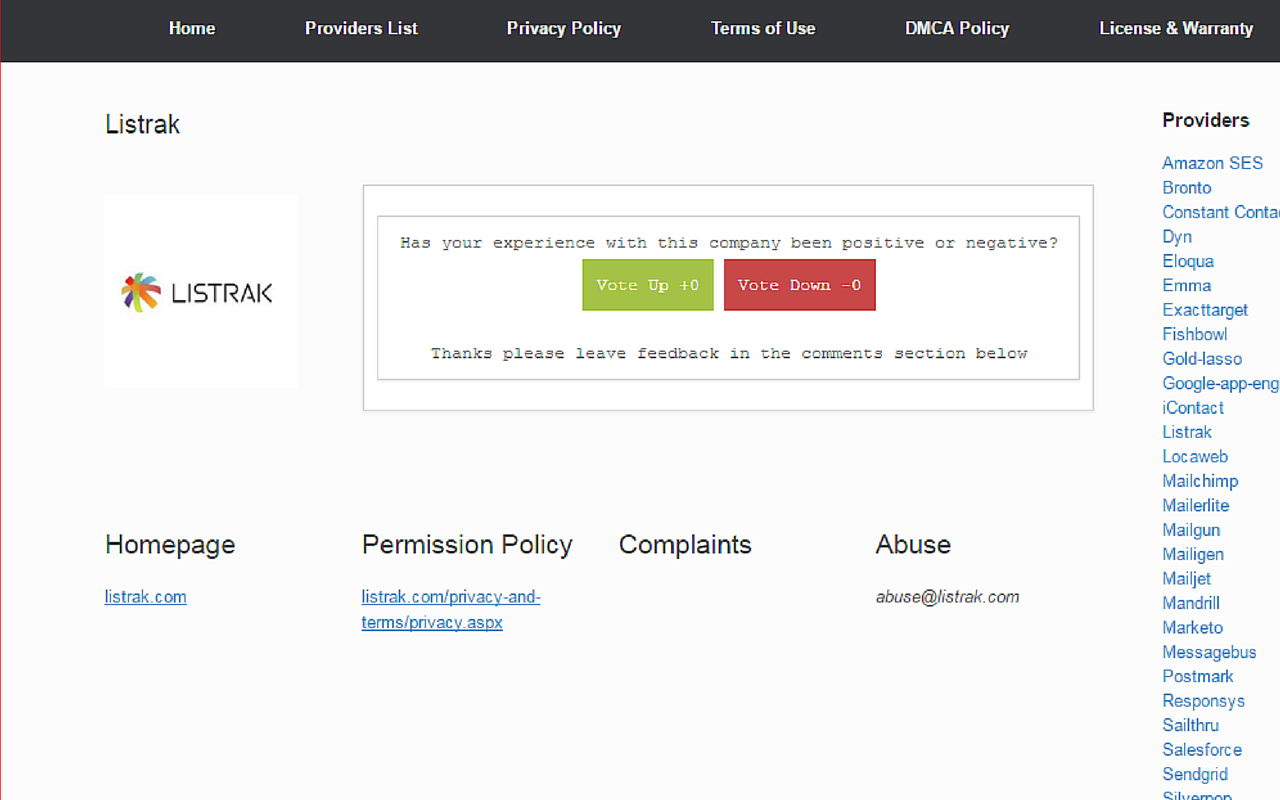Open the listrak.com homepage link

point(146,597)
